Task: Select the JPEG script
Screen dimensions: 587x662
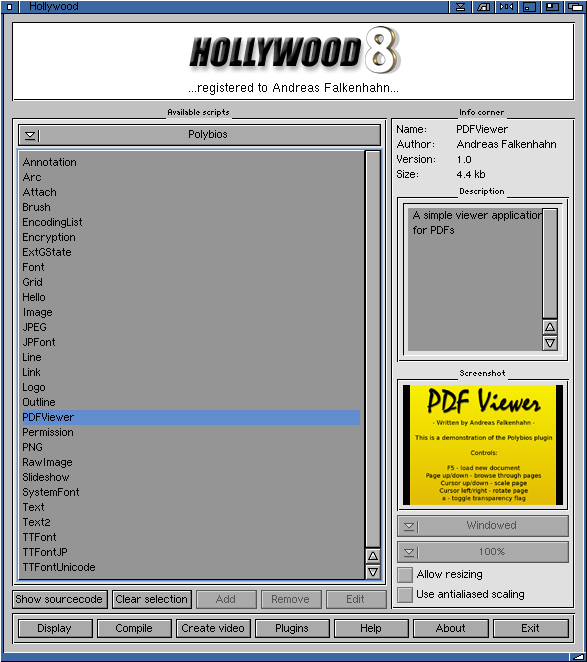Action: tap(191, 327)
